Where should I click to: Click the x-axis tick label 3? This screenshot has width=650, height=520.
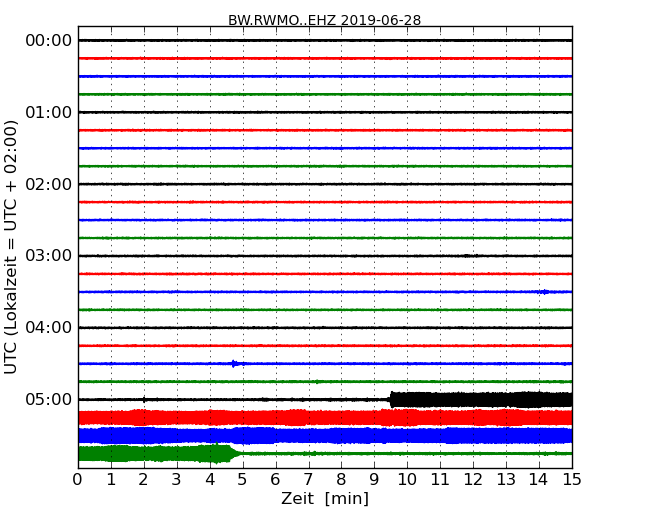point(177,480)
